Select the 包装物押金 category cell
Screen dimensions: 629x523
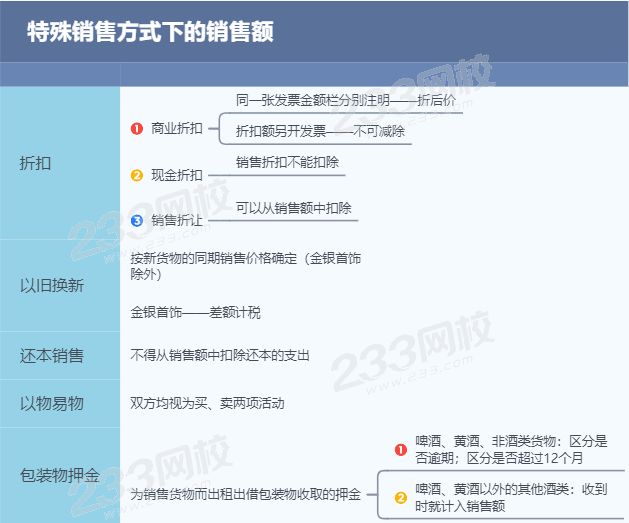pyautogui.click(x=59, y=475)
